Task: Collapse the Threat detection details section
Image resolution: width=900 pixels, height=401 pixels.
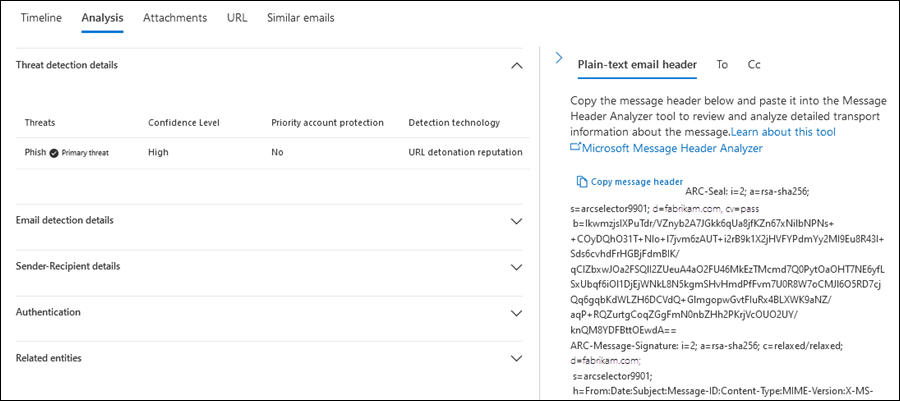Action: pyautogui.click(x=517, y=65)
